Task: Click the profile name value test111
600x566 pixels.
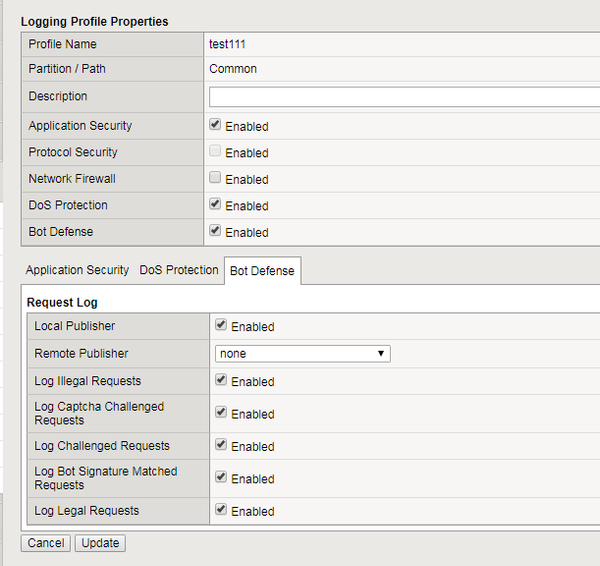Action: [x=227, y=44]
